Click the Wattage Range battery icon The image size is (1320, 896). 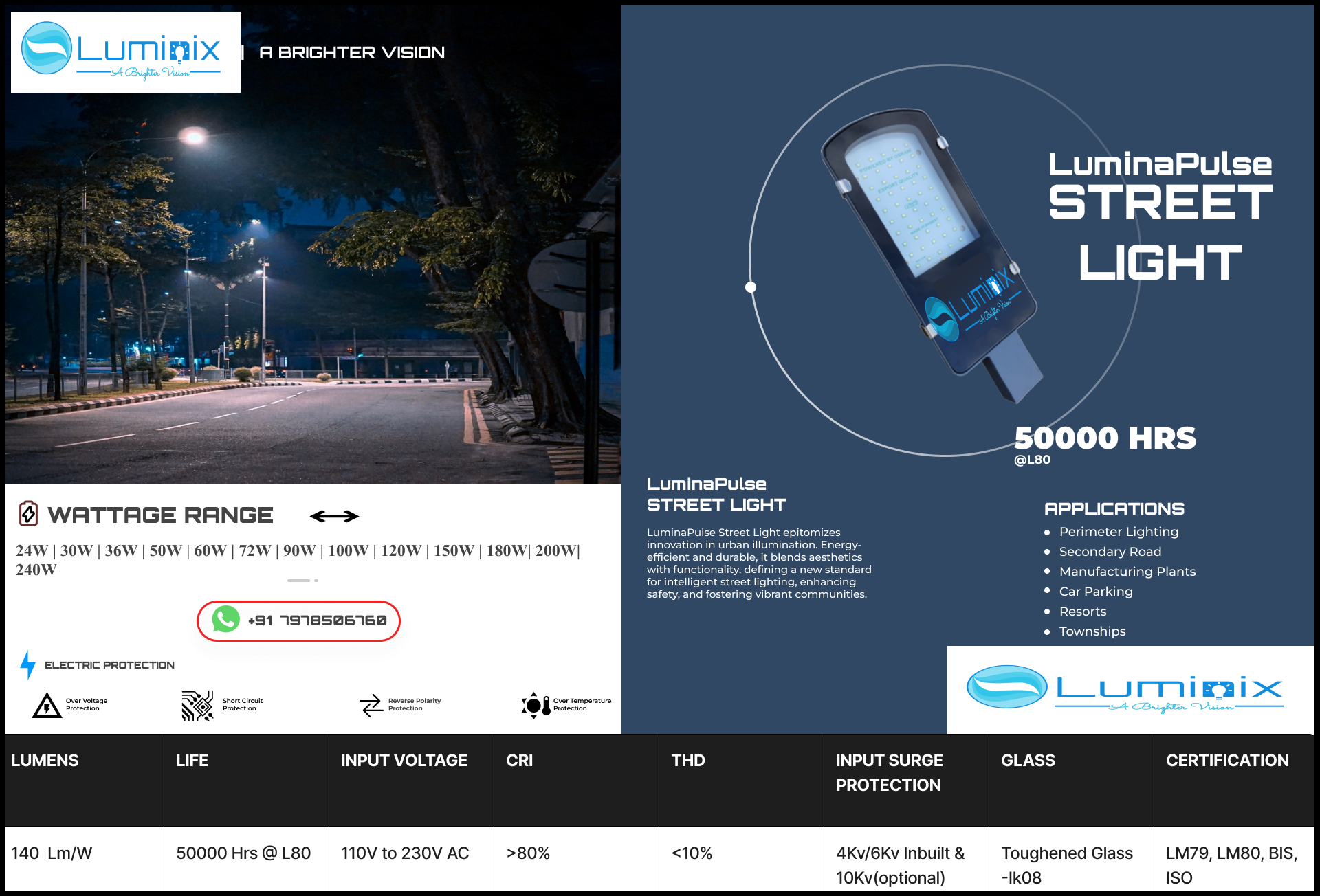coord(28,513)
